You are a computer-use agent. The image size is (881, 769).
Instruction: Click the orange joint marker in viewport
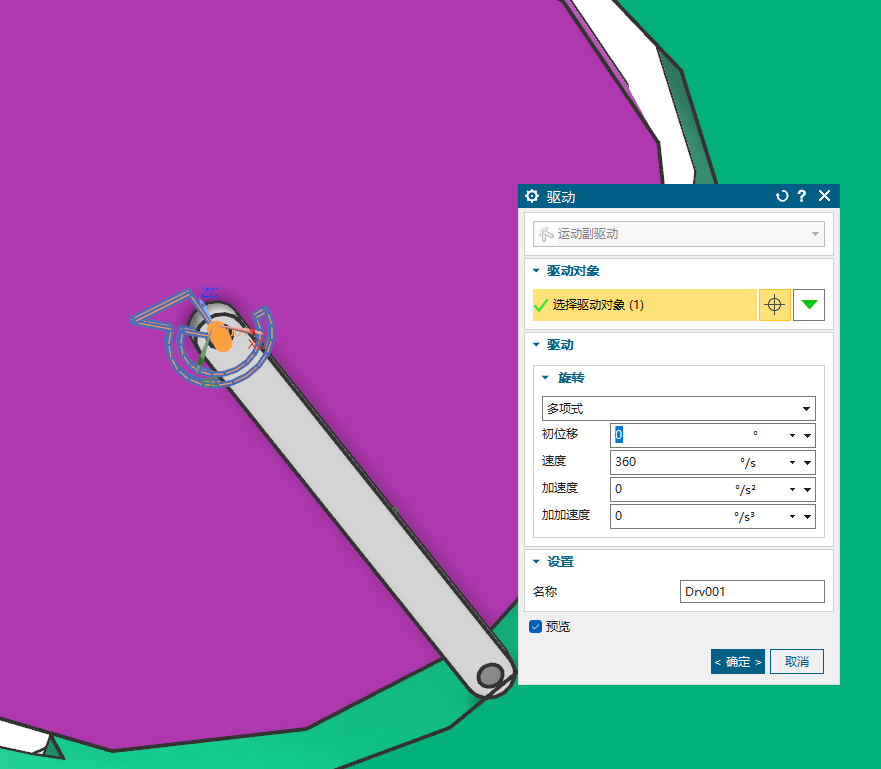[221, 337]
